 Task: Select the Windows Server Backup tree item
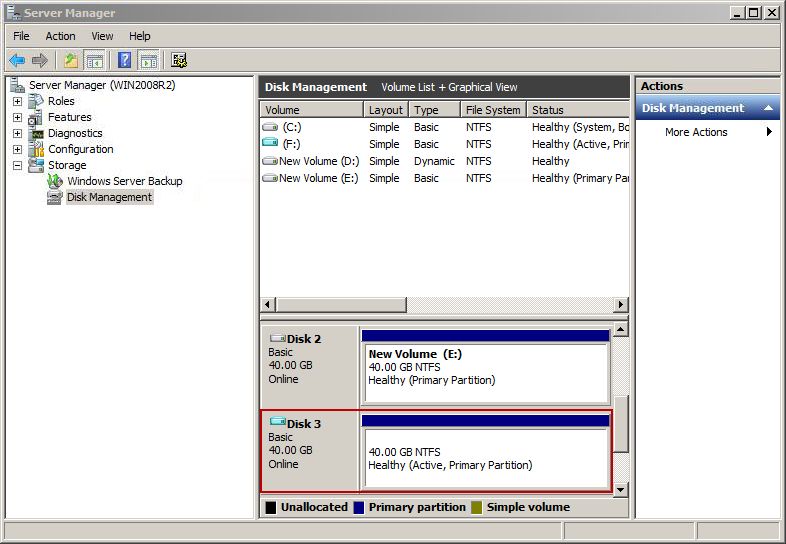point(124,181)
